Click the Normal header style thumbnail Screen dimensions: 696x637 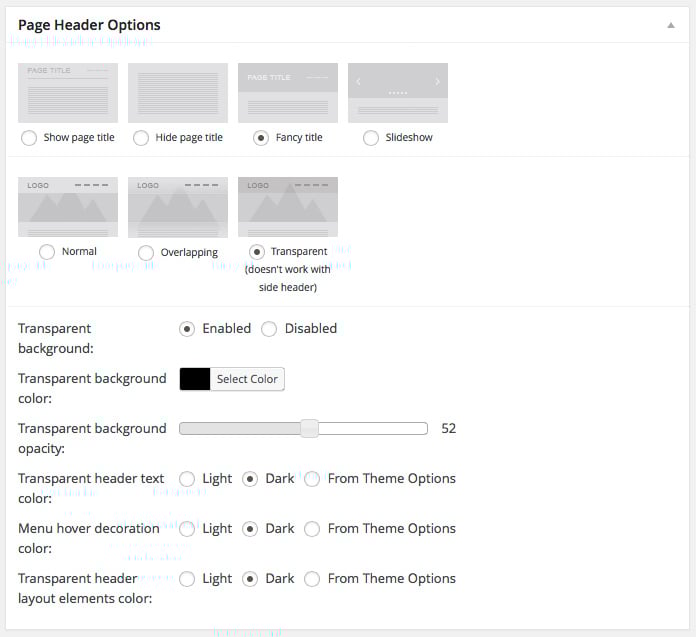coord(68,207)
